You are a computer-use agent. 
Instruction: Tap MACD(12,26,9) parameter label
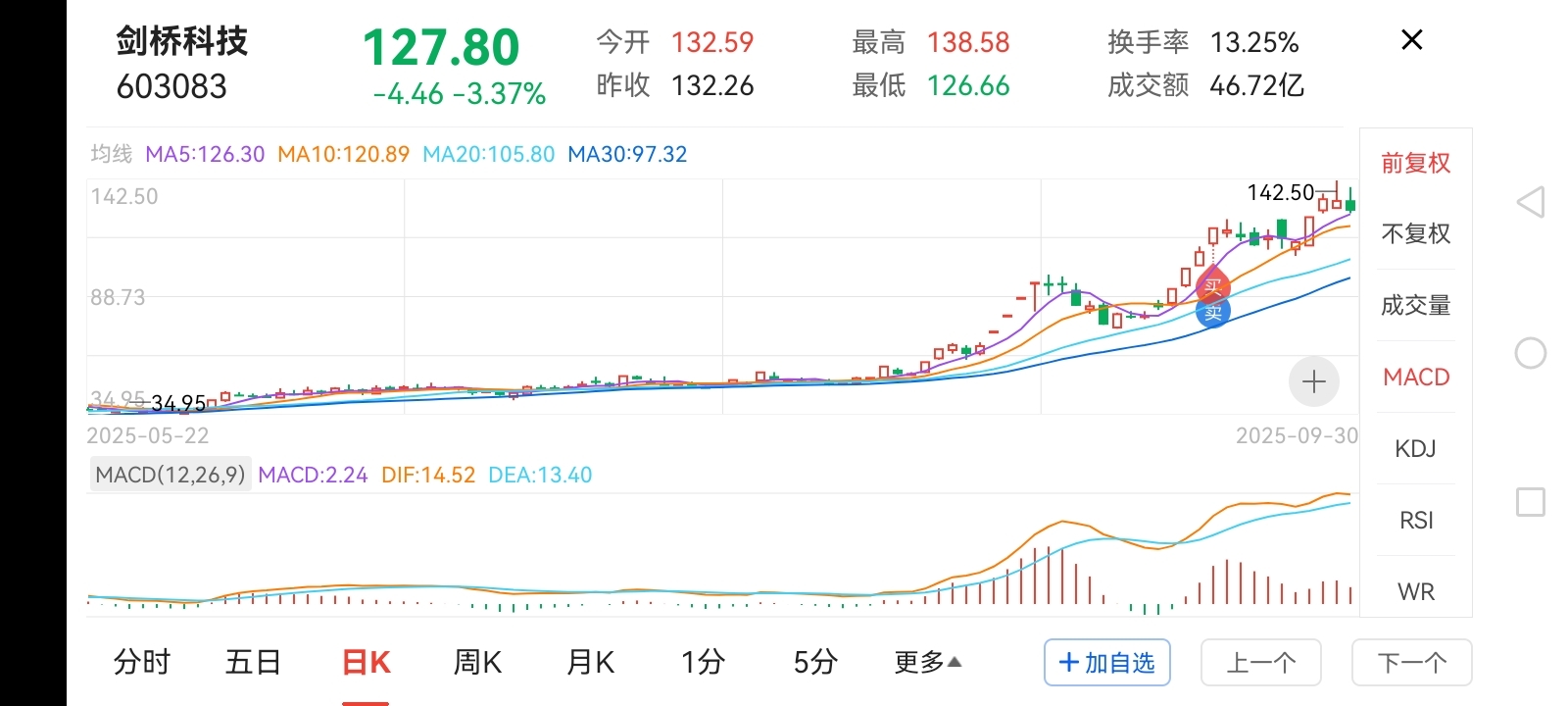(x=171, y=475)
